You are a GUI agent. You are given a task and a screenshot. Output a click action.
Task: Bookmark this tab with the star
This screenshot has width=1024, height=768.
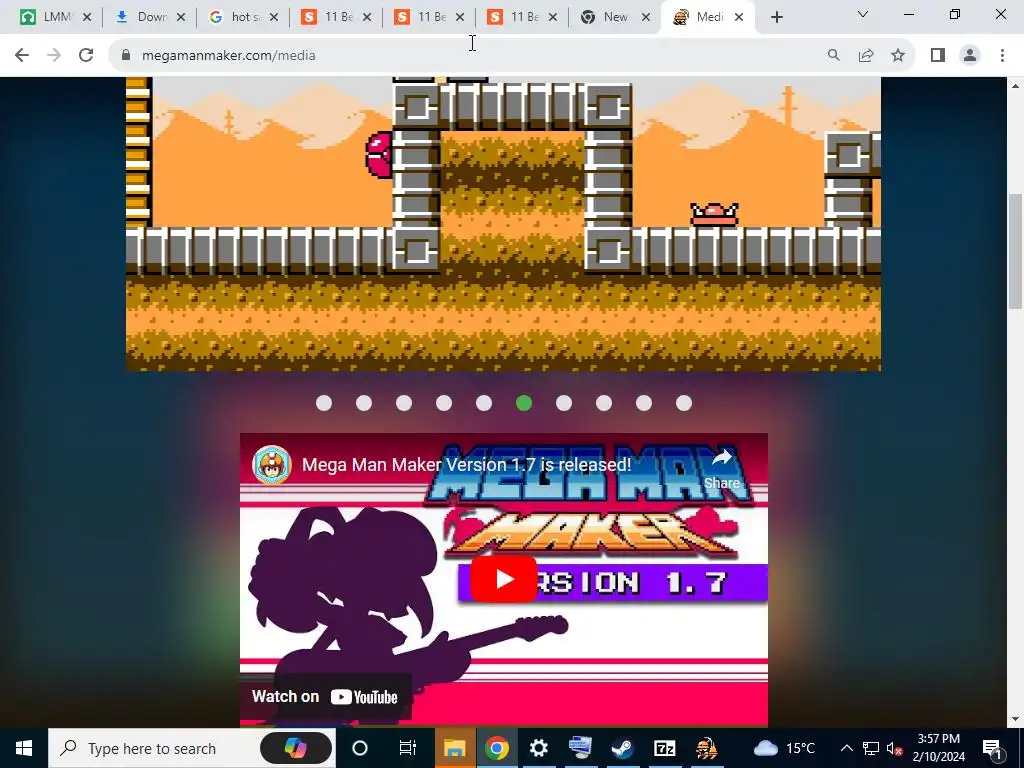point(898,56)
